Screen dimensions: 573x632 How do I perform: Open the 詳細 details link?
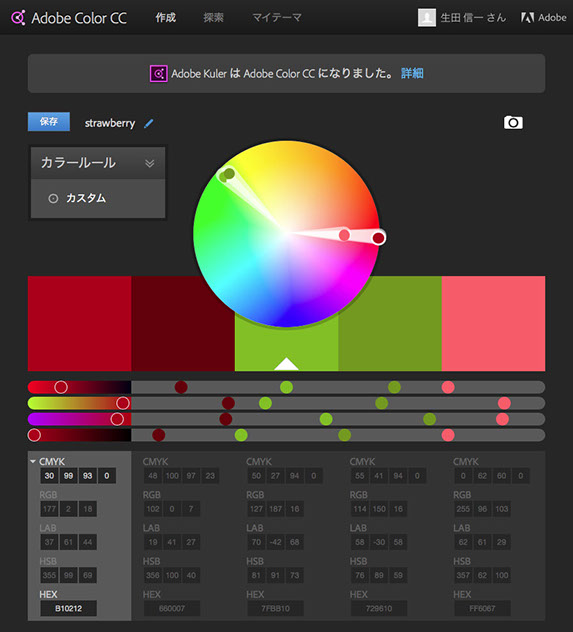pos(412,73)
